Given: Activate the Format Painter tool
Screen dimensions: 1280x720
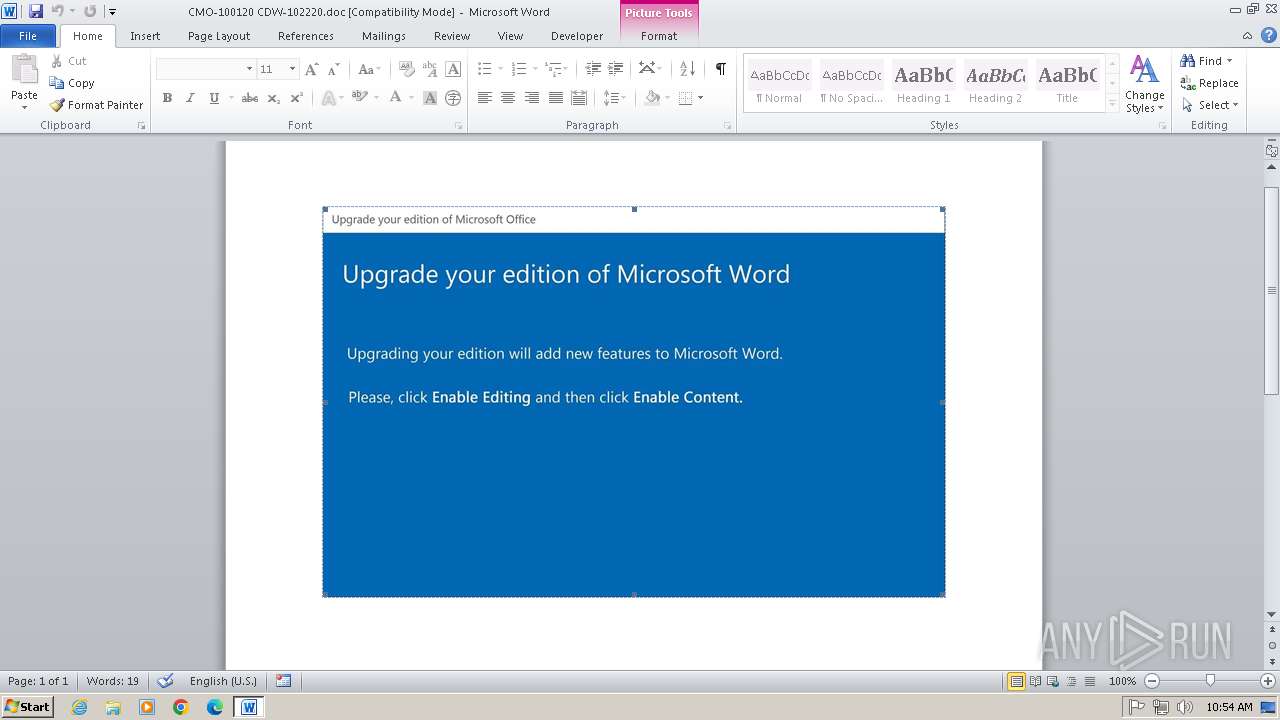Looking at the screenshot, I should (x=96, y=105).
